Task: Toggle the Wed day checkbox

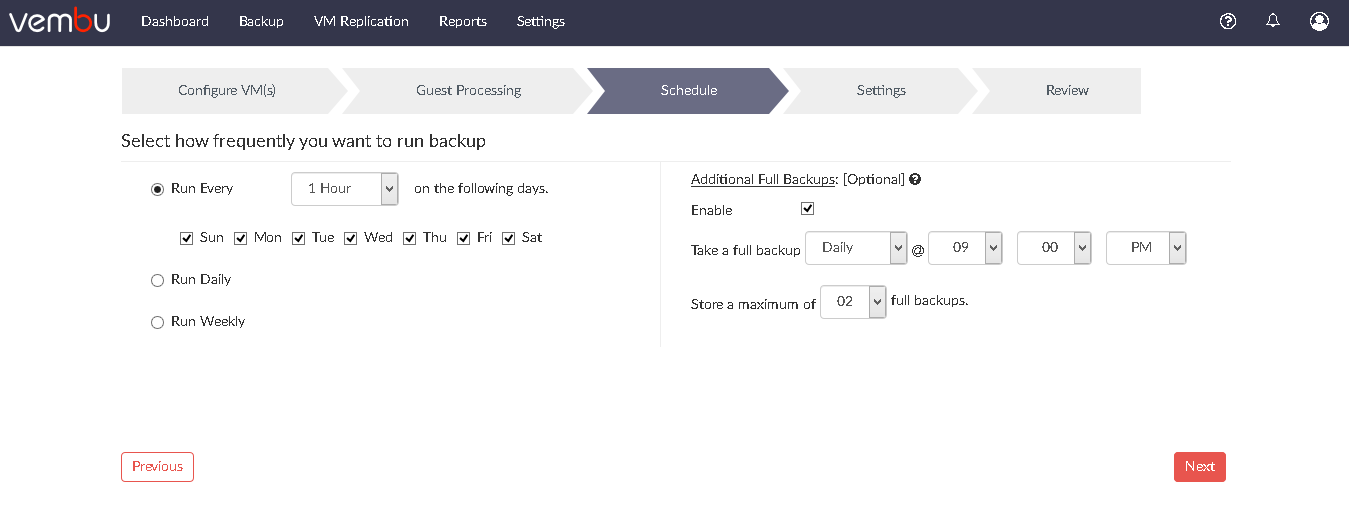Action: [350, 238]
